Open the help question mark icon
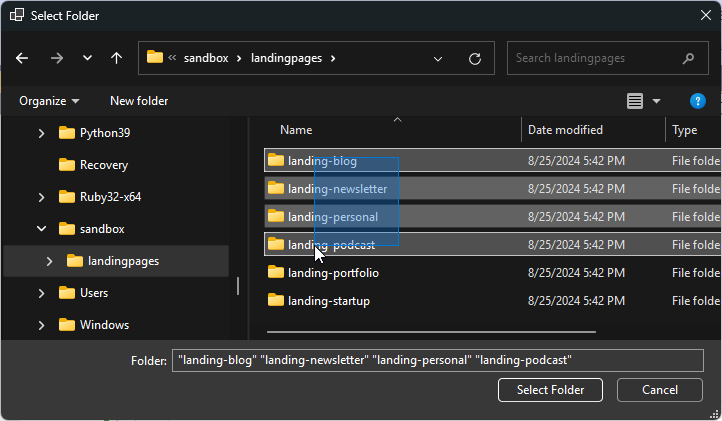722x421 pixels. point(698,101)
